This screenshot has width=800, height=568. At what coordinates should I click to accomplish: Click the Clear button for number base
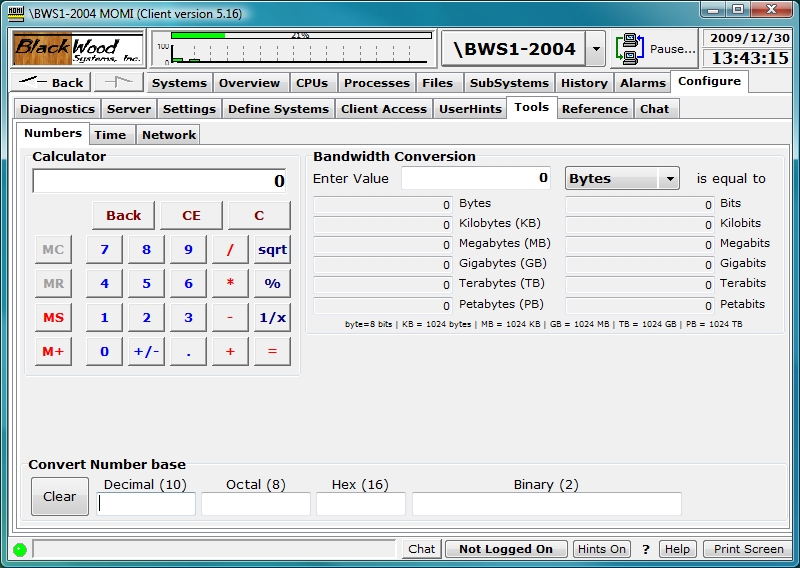[x=59, y=497]
